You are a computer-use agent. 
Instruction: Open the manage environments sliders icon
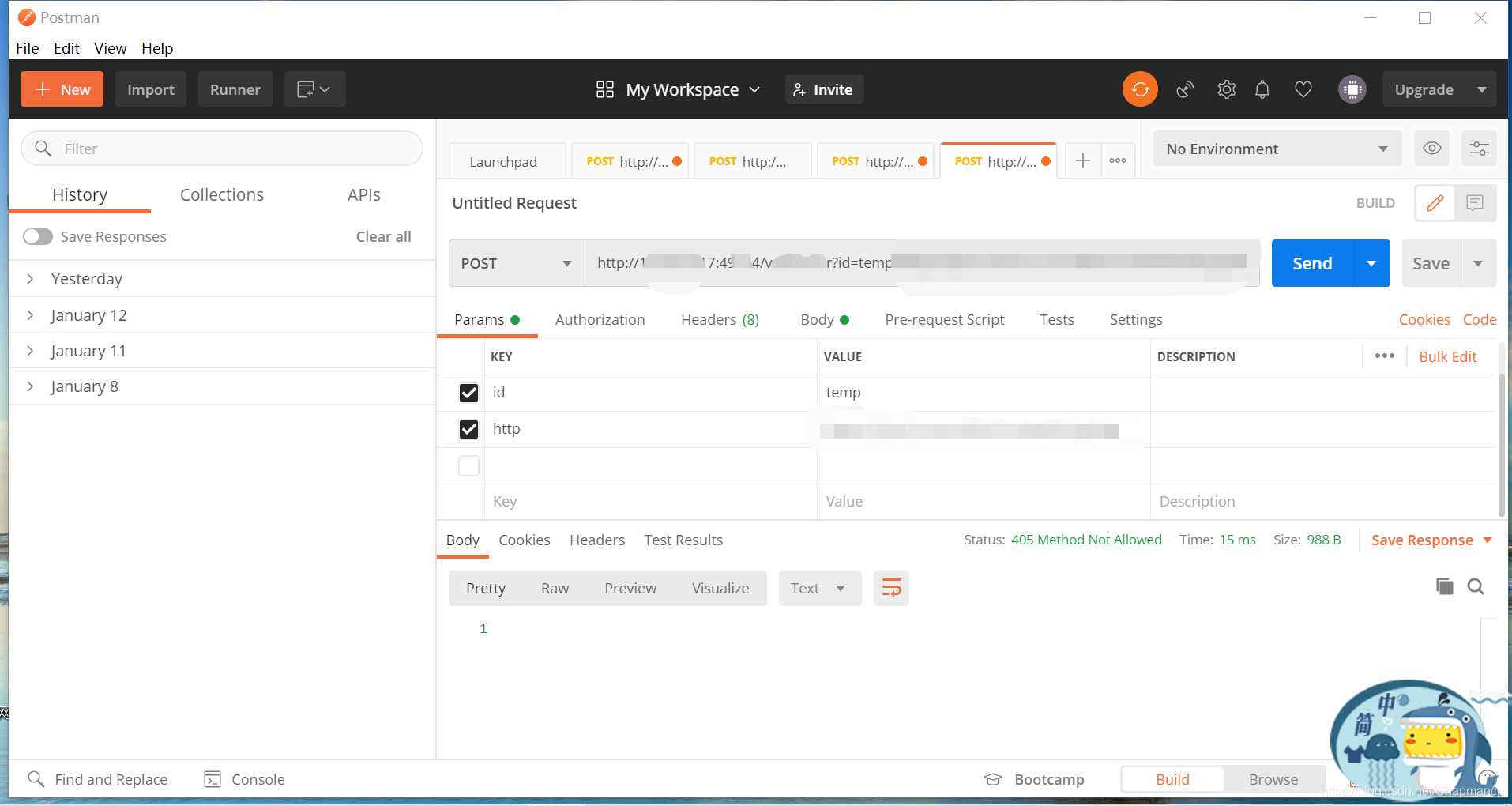pyautogui.click(x=1479, y=149)
